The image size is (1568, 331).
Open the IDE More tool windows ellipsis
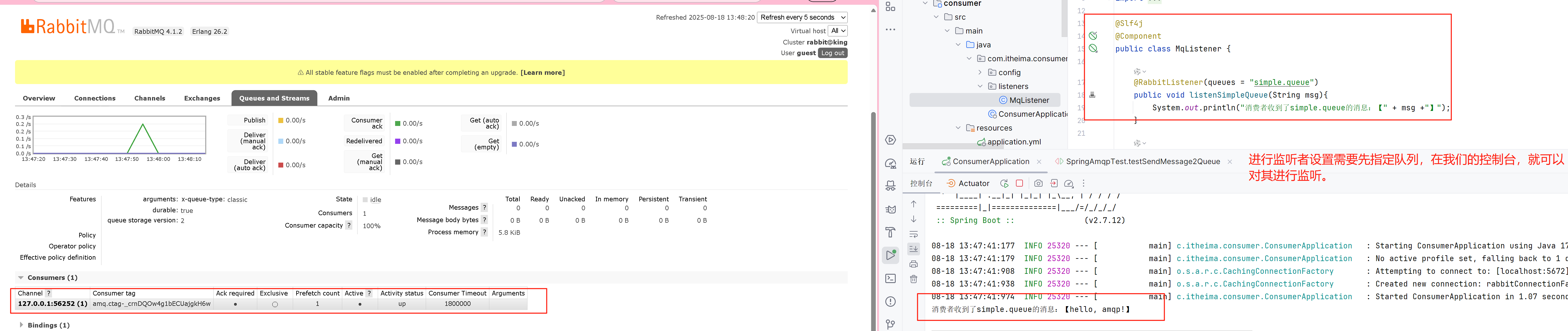pyautogui.click(x=891, y=29)
